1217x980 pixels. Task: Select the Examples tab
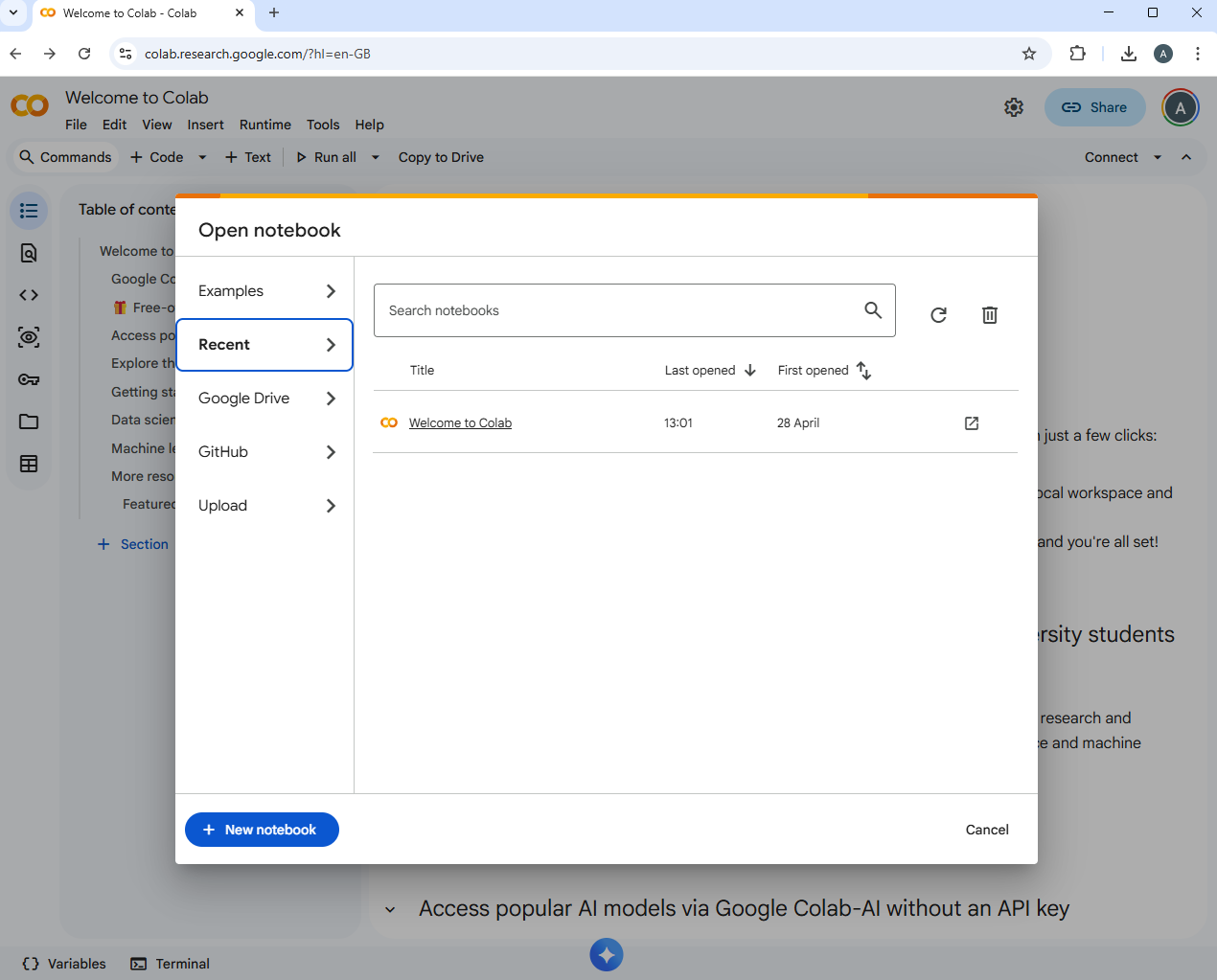264,291
